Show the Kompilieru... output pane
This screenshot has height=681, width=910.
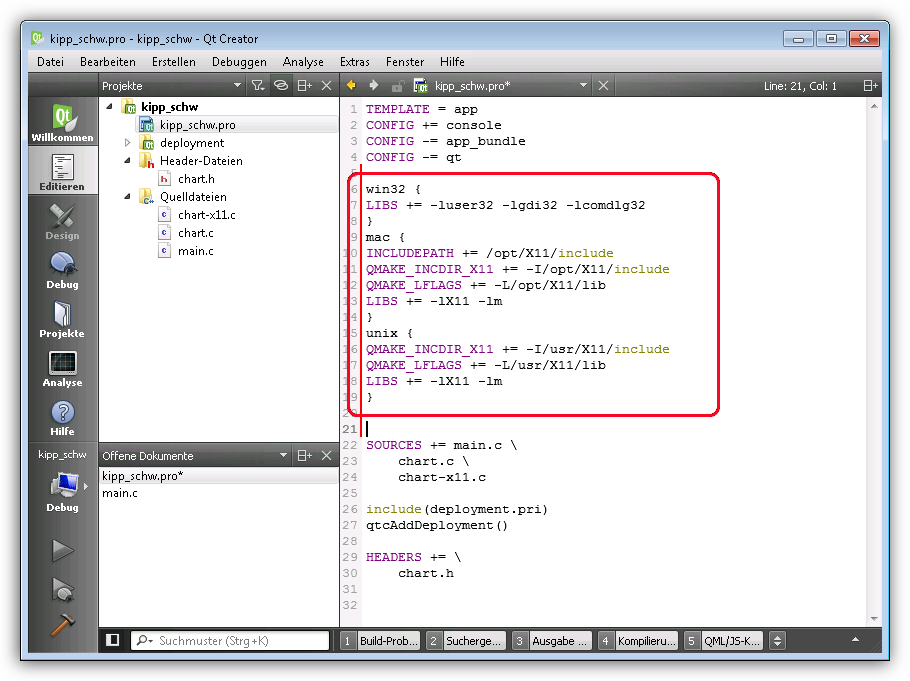click(x=638, y=641)
